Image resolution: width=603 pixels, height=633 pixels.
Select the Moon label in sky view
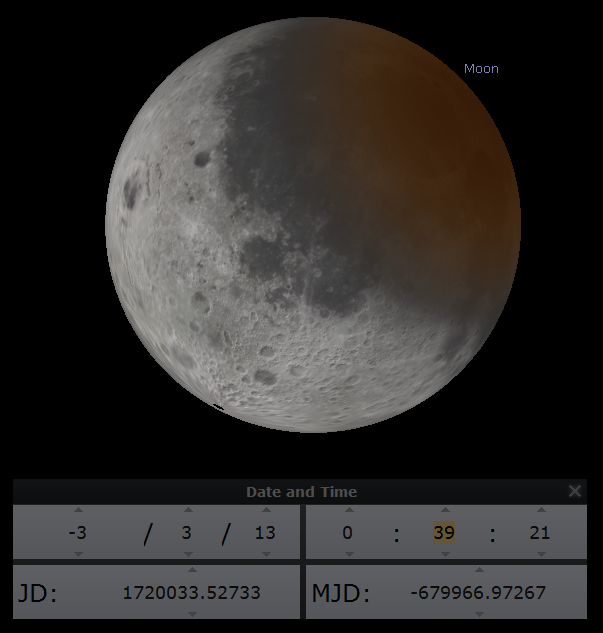(x=481, y=69)
